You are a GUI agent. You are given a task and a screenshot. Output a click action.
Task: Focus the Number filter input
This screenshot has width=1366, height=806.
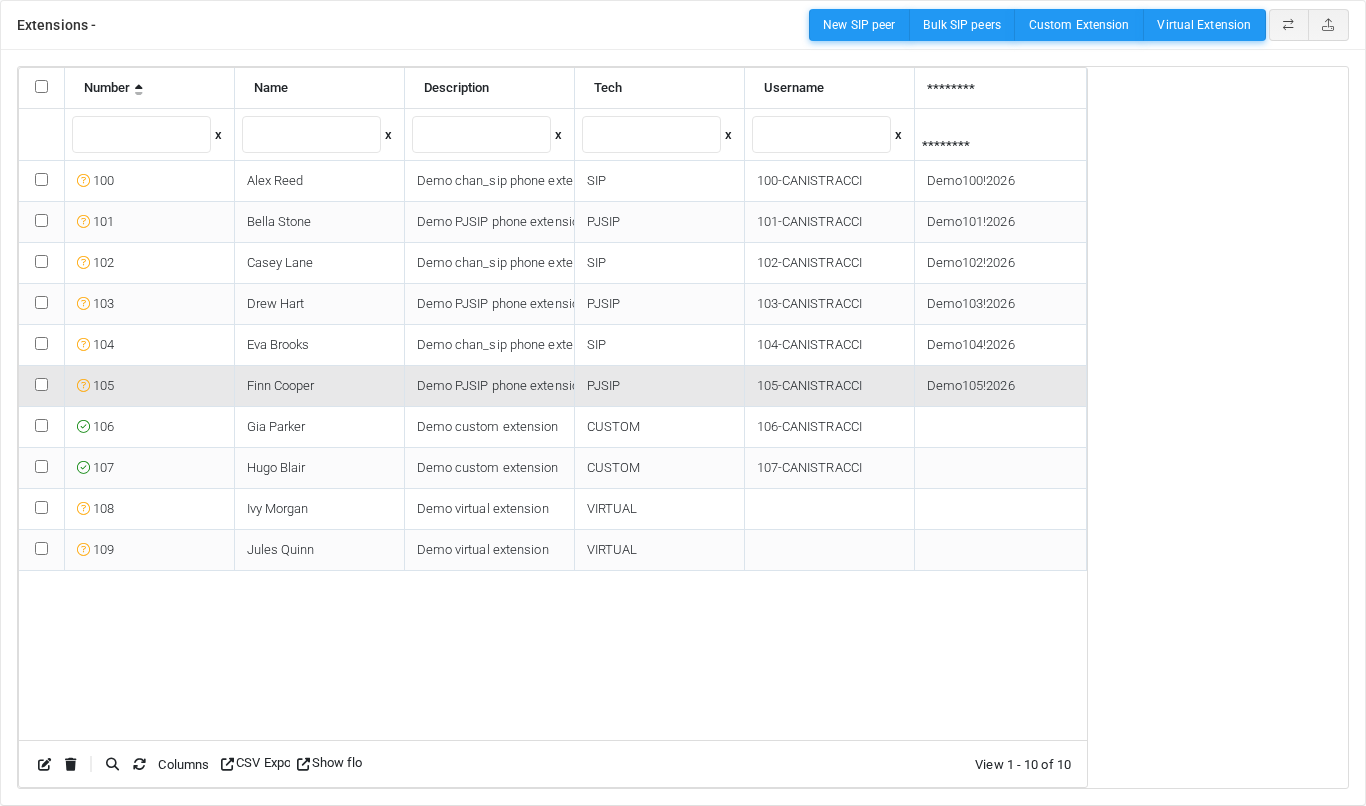pos(141,135)
